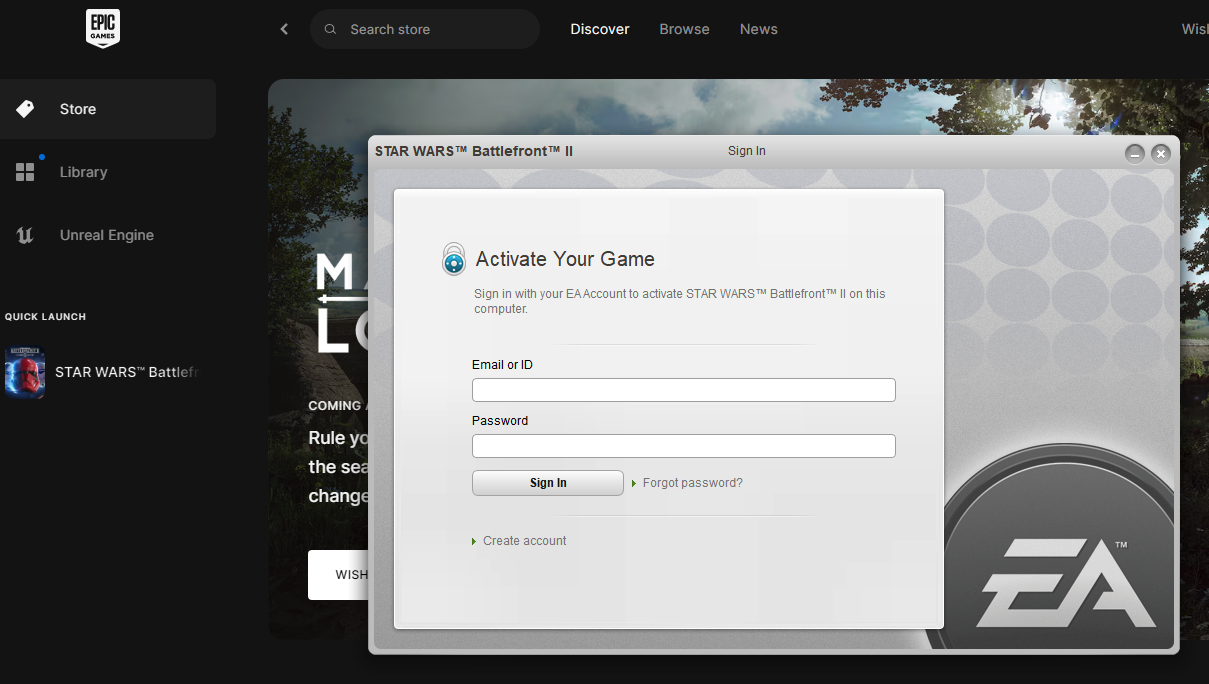Viewport: 1209px width, 684px height.
Task: Click the Epic Games logo
Action: (x=102, y=29)
